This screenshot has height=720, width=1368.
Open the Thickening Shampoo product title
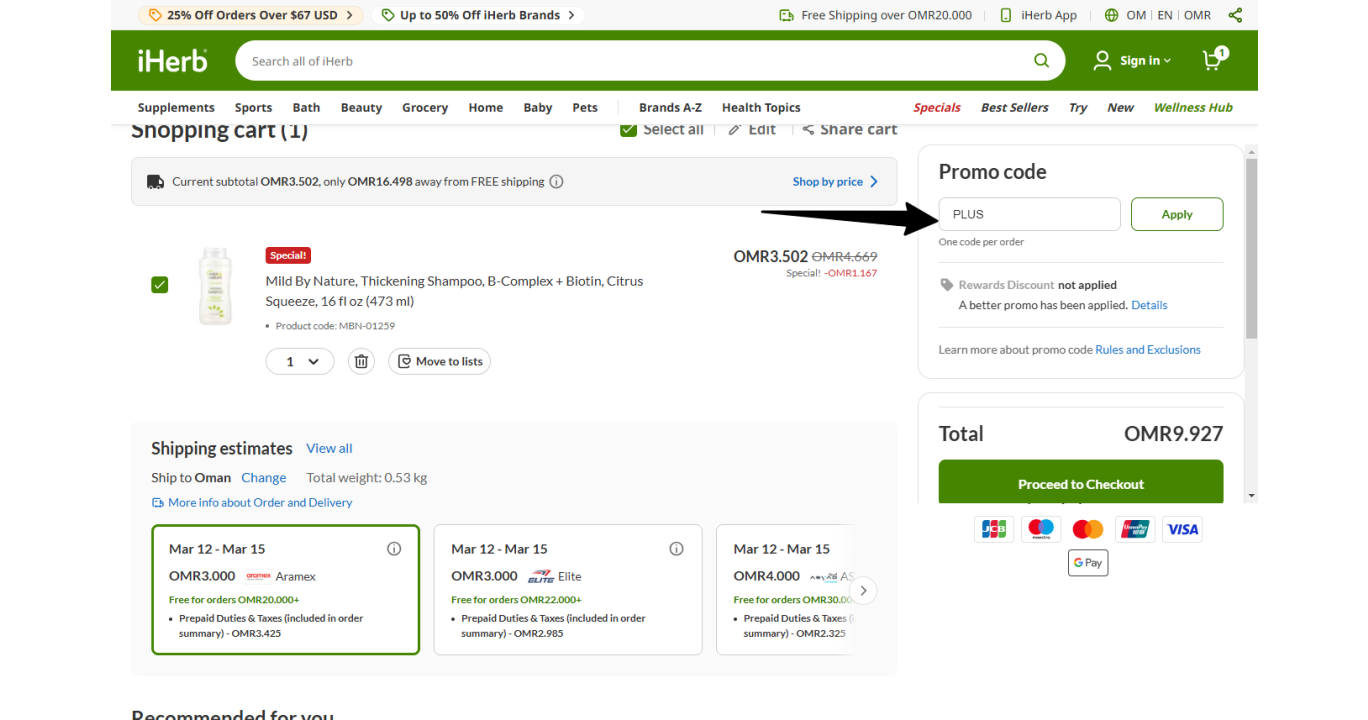(x=455, y=291)
